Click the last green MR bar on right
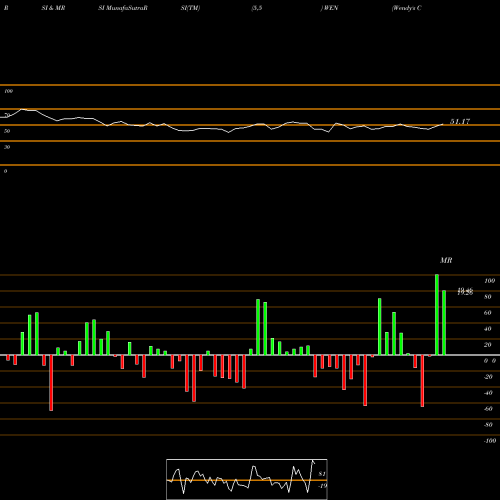Image resolution: width=500 pixels, height=500 pixels. (x=444, y=323)
